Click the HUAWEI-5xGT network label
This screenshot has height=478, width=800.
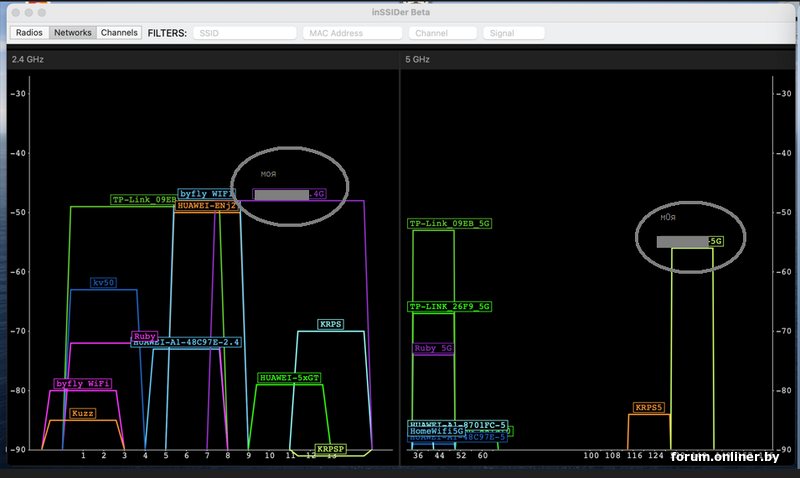point(289,378)
